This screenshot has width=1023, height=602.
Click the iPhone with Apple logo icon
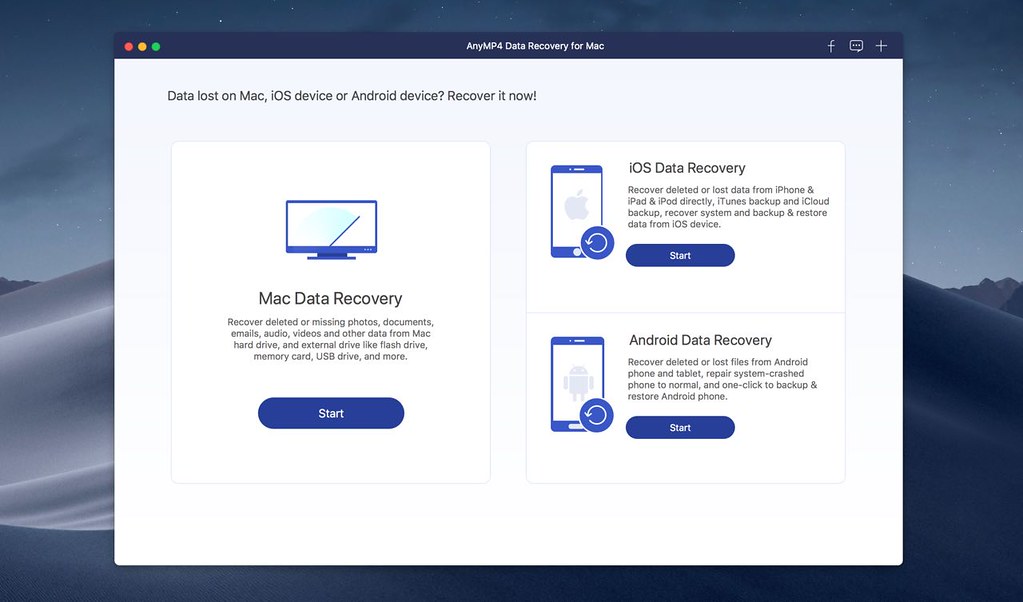pos(575,209)
